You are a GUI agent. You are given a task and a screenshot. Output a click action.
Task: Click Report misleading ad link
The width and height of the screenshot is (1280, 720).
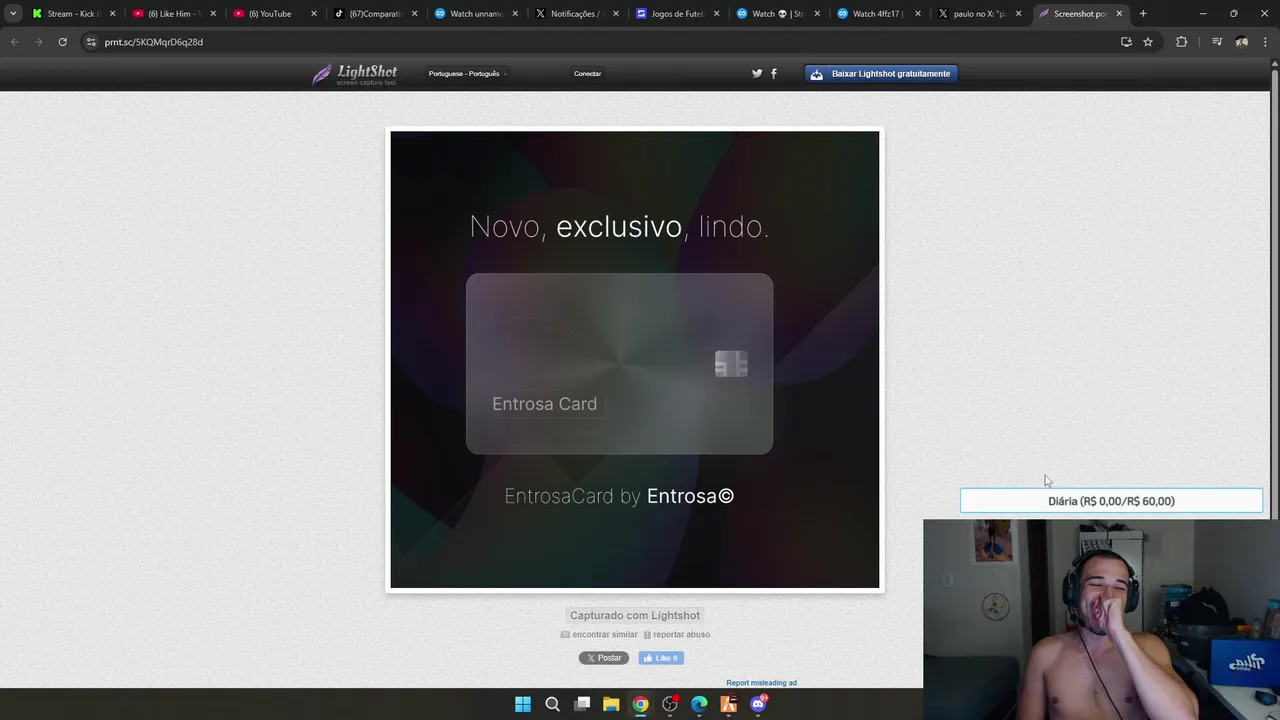[x=761, y=683]
